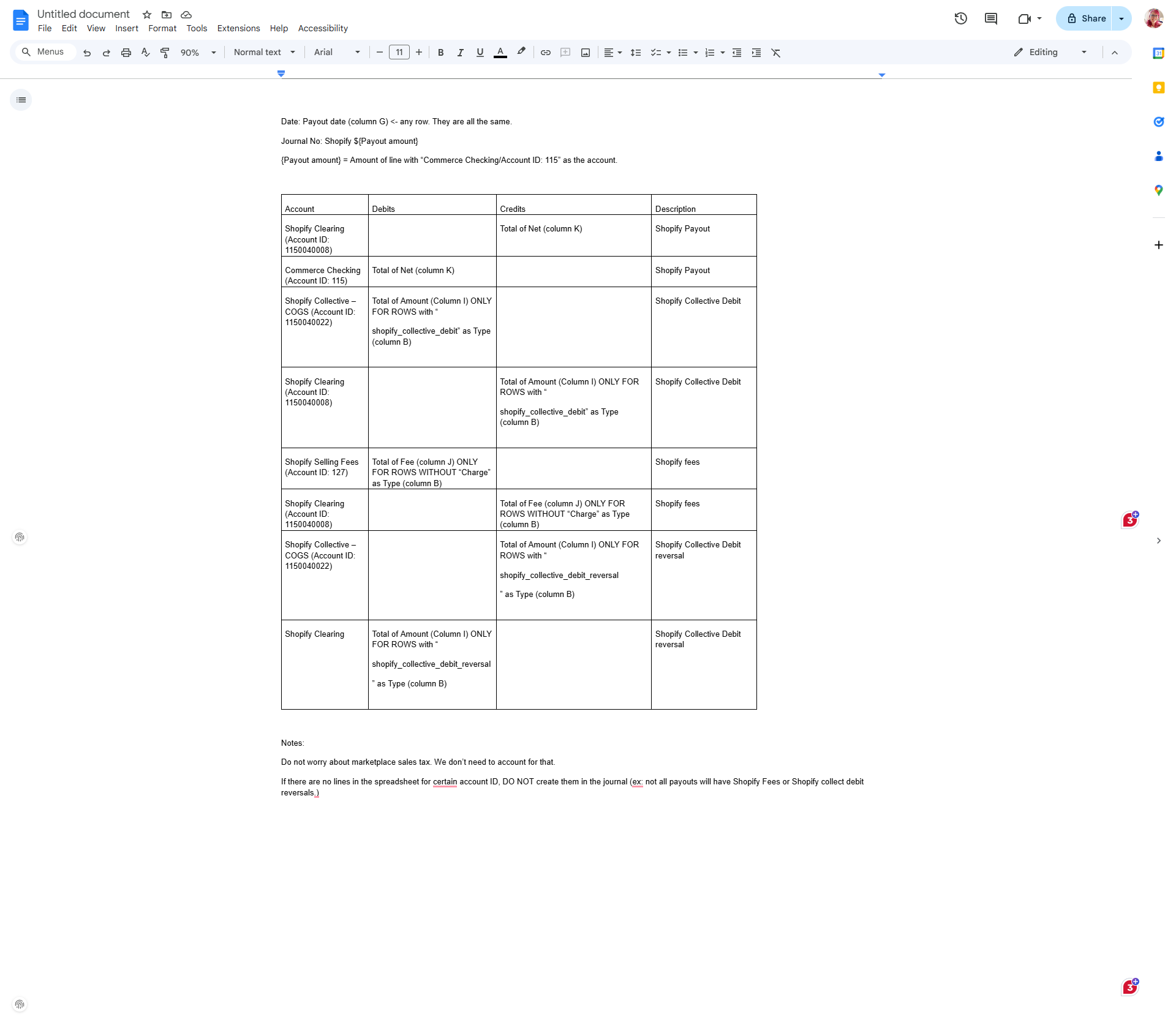
Task: Toggle Bold formatting
Action: point(440,53)
